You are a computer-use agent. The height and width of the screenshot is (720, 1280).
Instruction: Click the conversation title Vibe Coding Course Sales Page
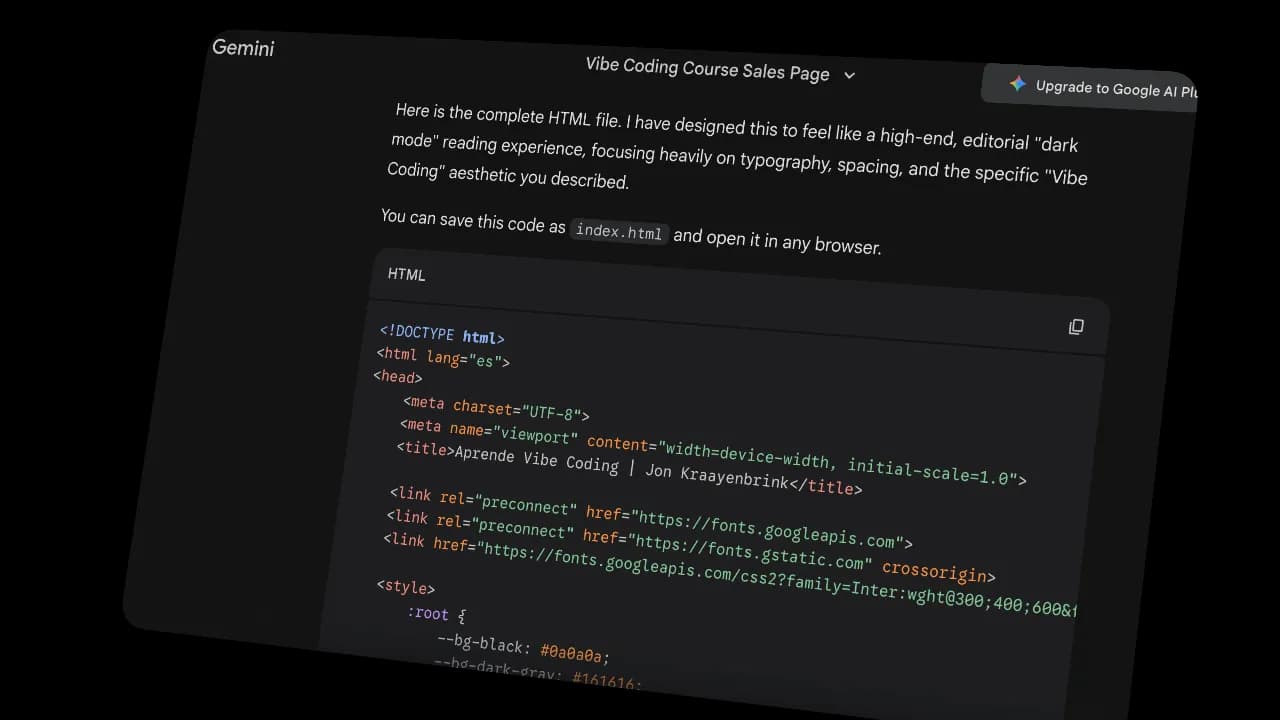point(707,69)
